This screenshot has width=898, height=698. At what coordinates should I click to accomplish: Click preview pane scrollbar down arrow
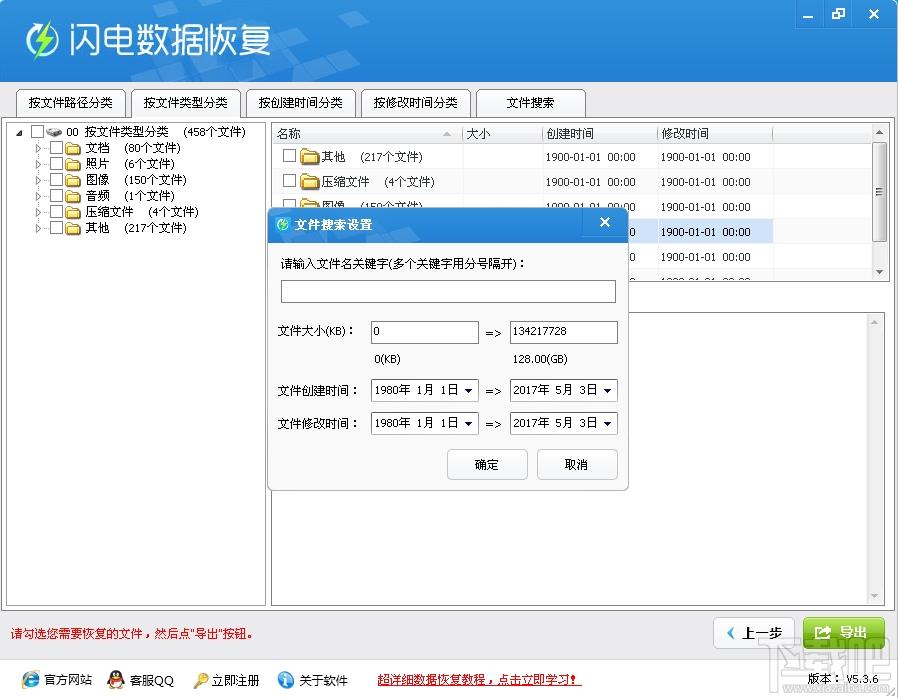875,596
